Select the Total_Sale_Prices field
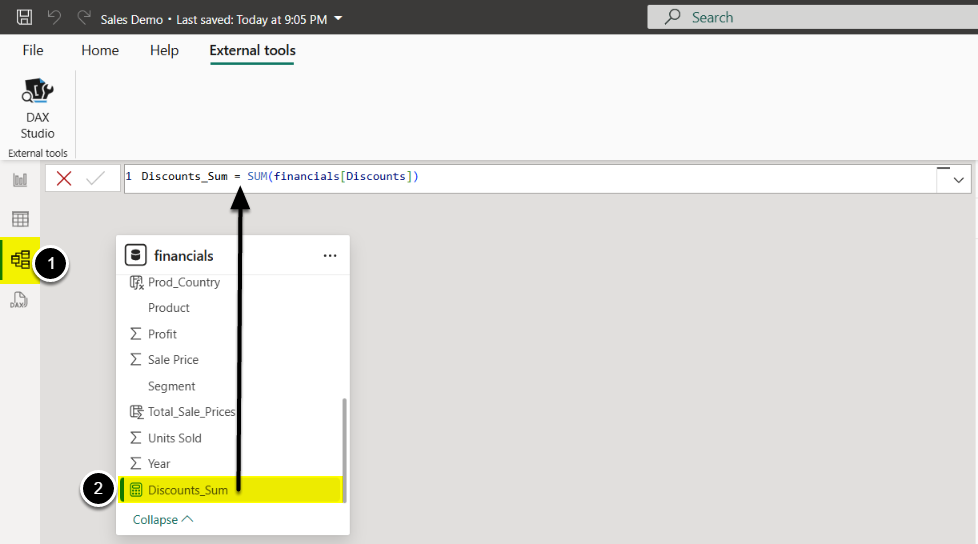This screenshot has width=978, height=544. [x=191, y=412]
